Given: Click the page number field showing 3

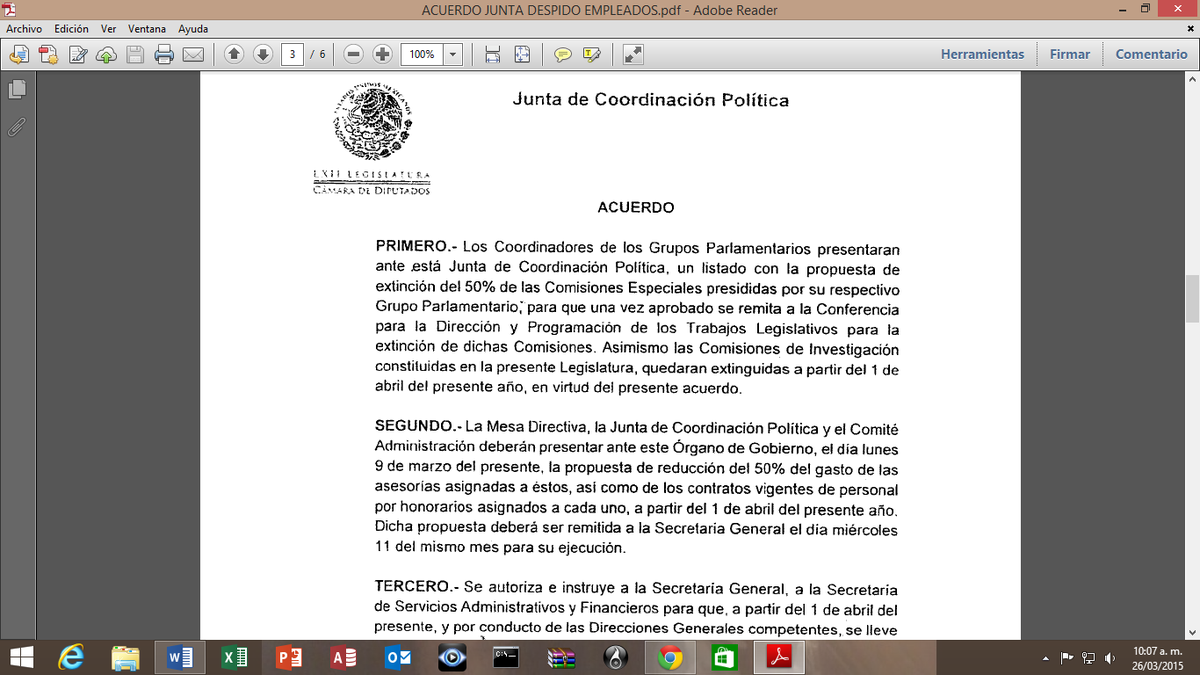Looking at the screenshot, I should click(291, 54).
